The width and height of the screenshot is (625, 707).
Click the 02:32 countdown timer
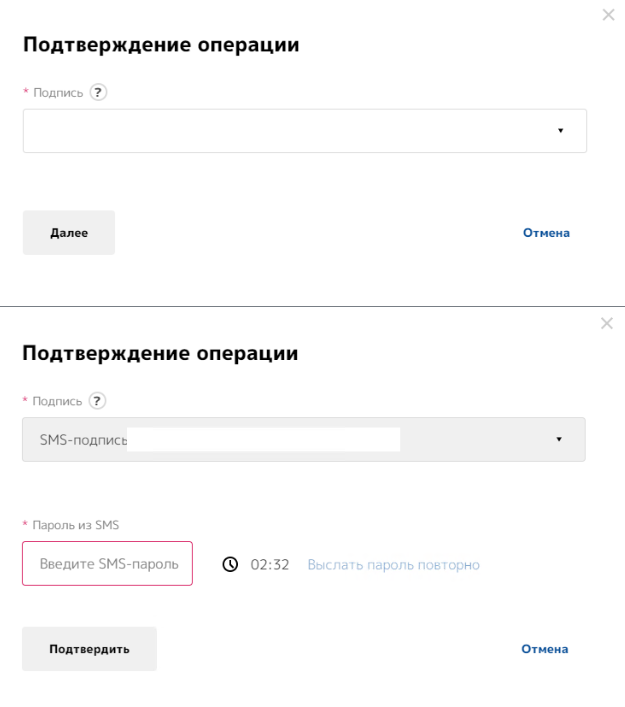click(270, 565)
